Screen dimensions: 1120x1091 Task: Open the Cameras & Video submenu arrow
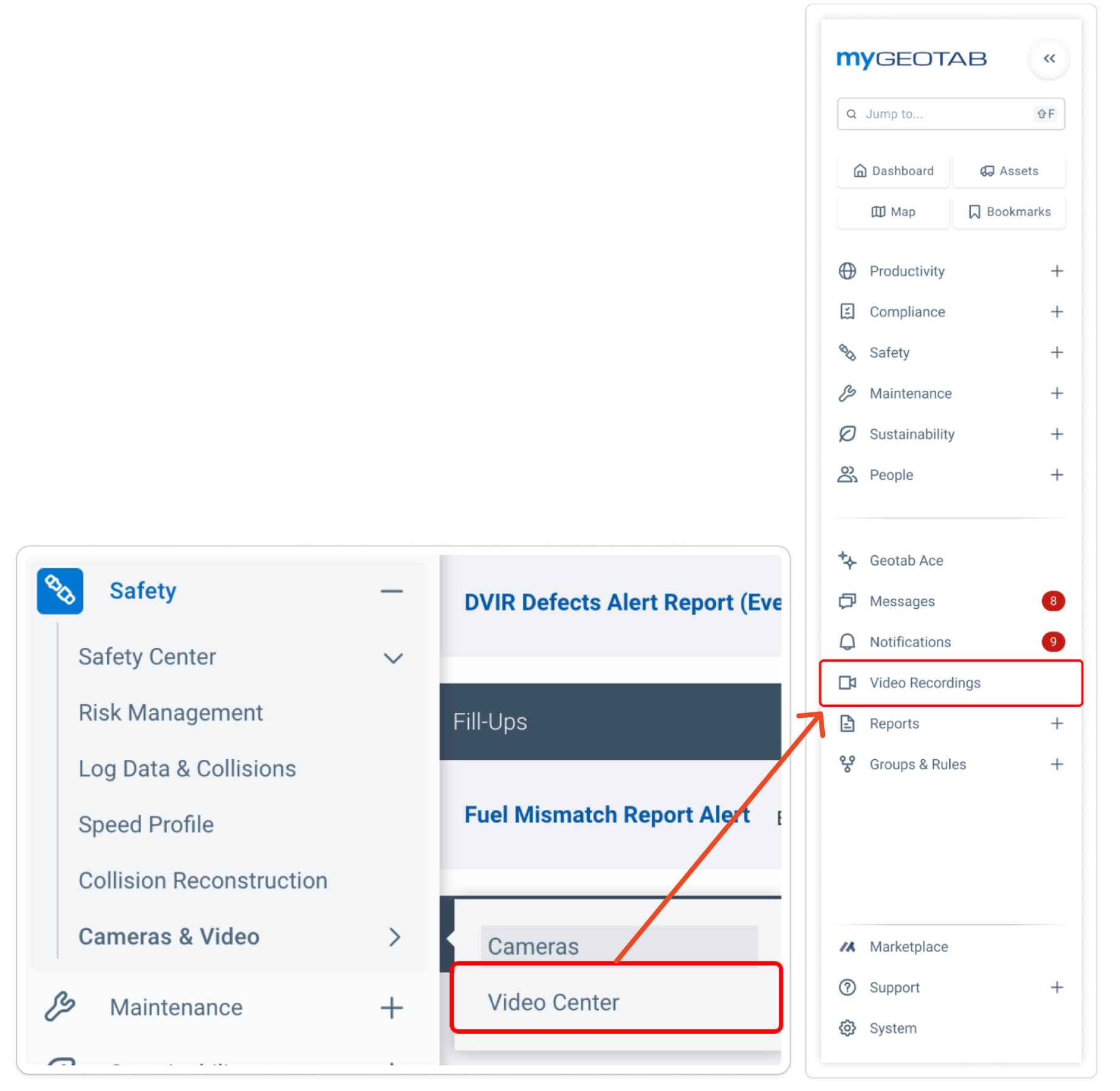click(394, 937)
